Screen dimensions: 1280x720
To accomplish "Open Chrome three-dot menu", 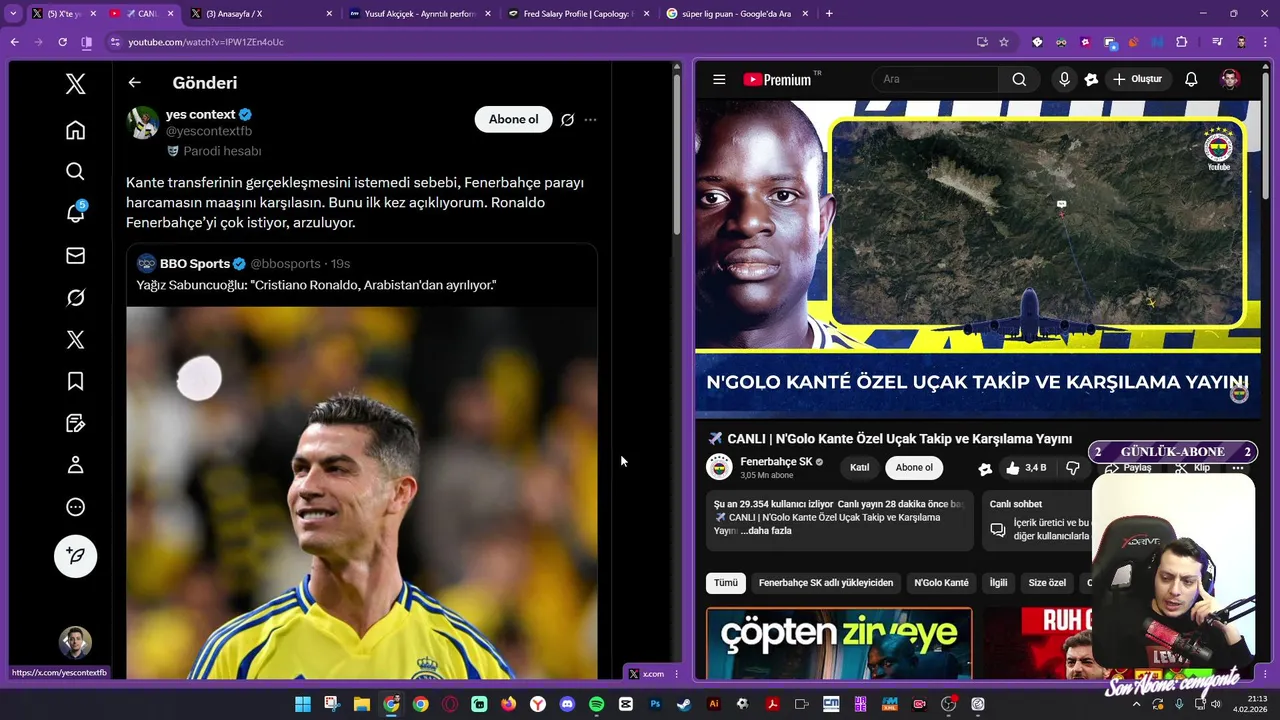I will coord(1265,42).
